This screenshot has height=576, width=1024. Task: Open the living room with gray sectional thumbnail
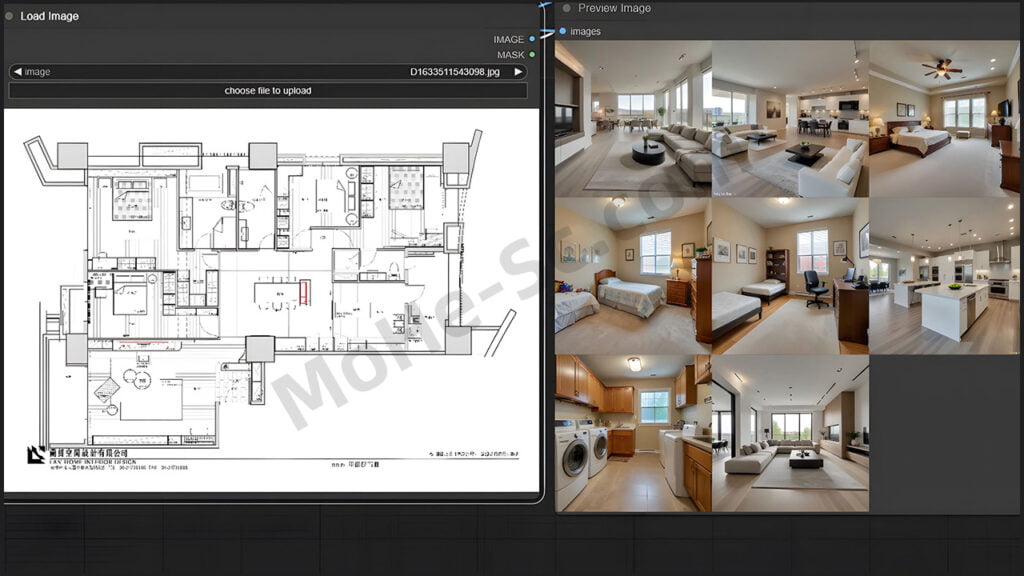633,118
